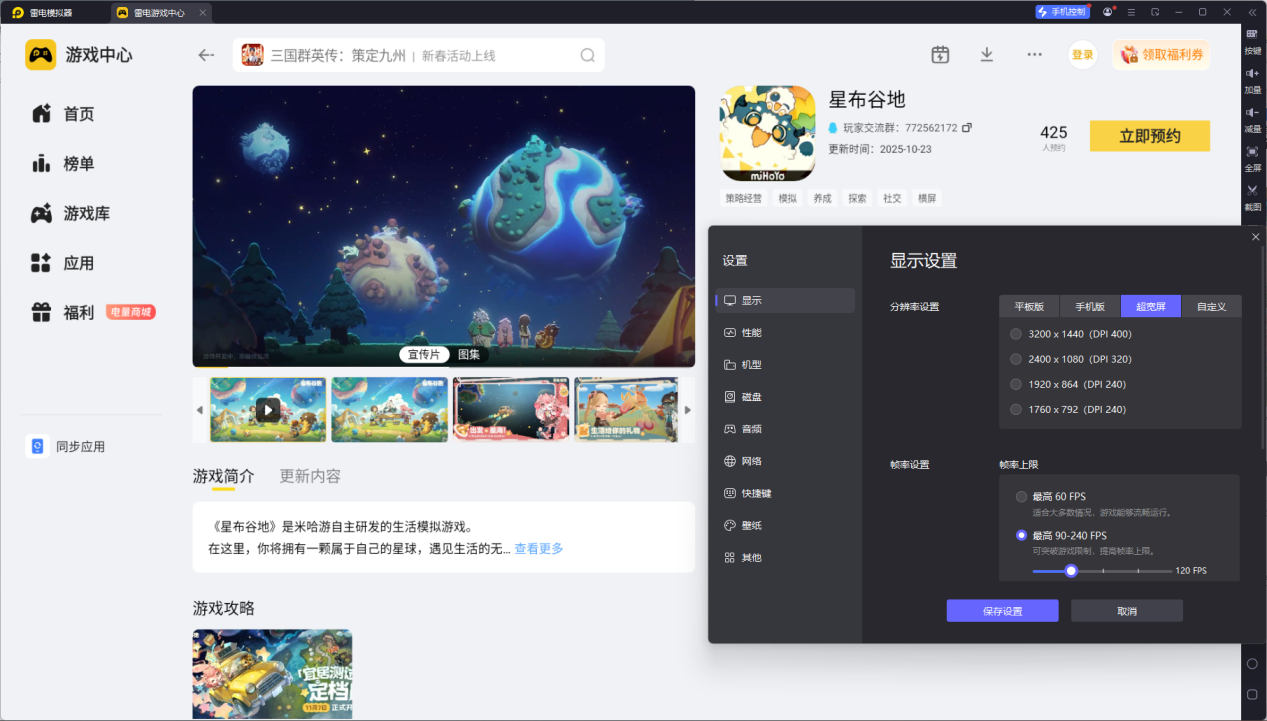Open 应用 apps in the sidebar

click(63, 264)
